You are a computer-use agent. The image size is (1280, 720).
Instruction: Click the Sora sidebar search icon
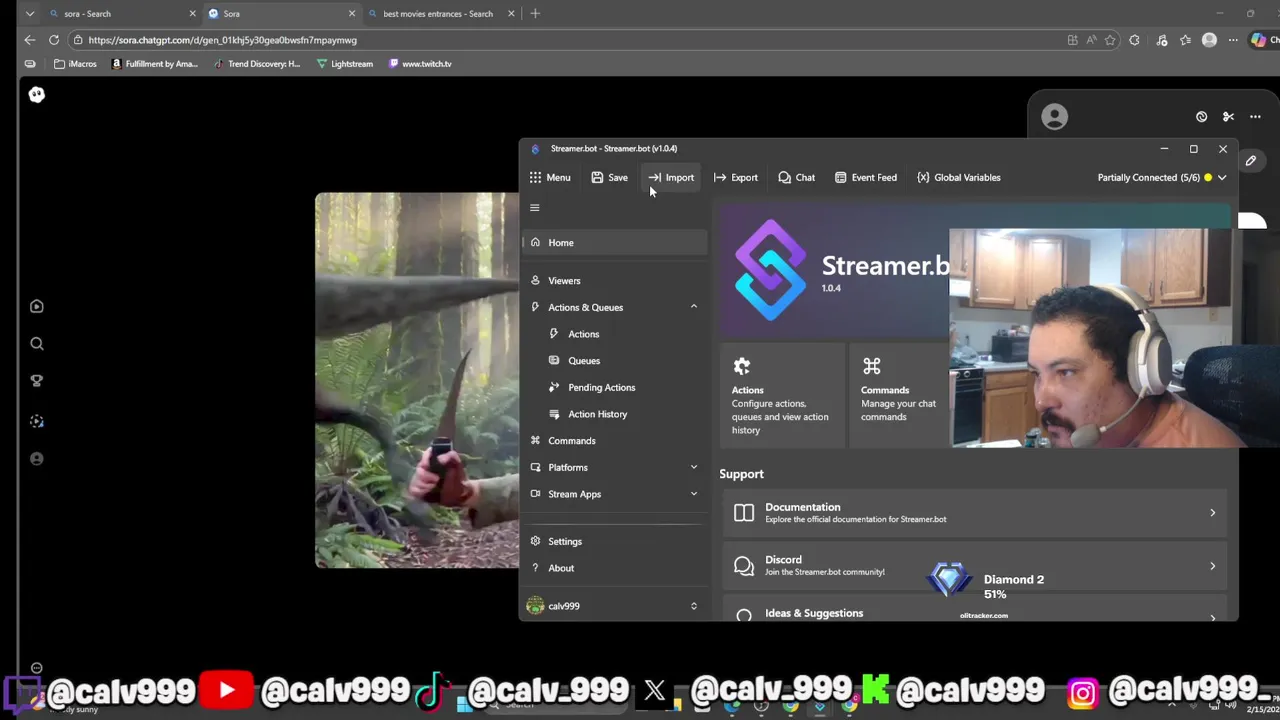click(x=37, y=344)
